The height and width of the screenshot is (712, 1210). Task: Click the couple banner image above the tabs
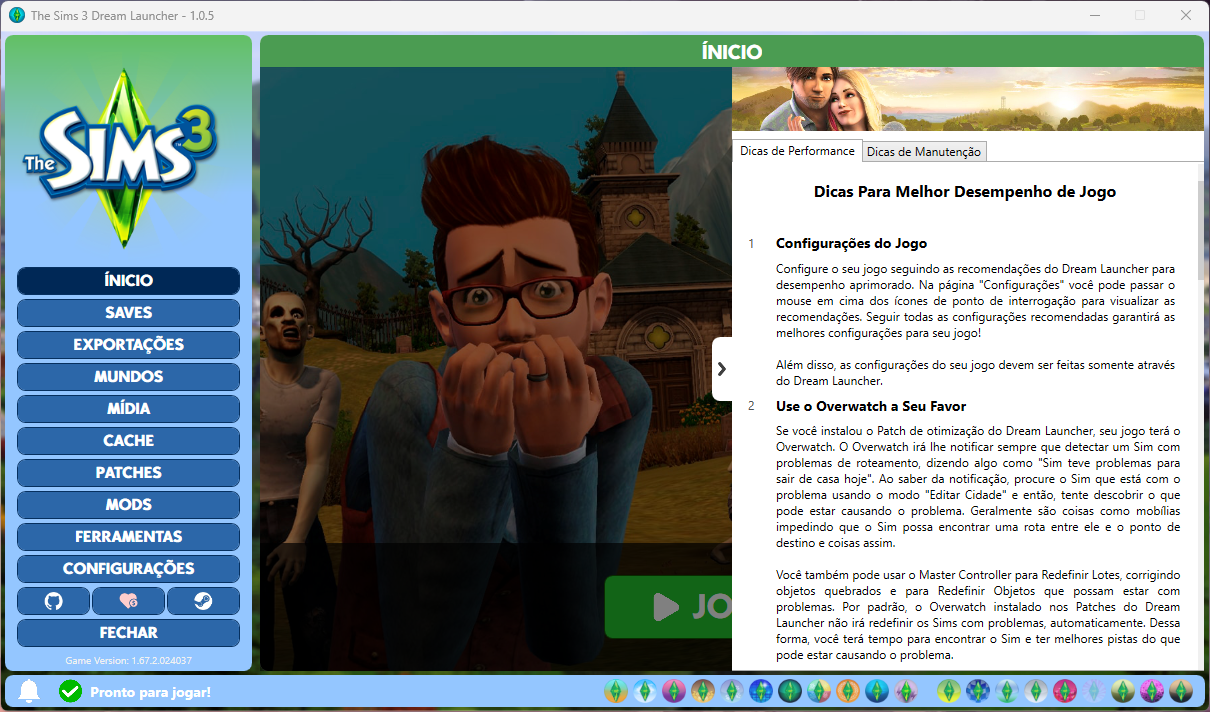(x=967, y=99)
